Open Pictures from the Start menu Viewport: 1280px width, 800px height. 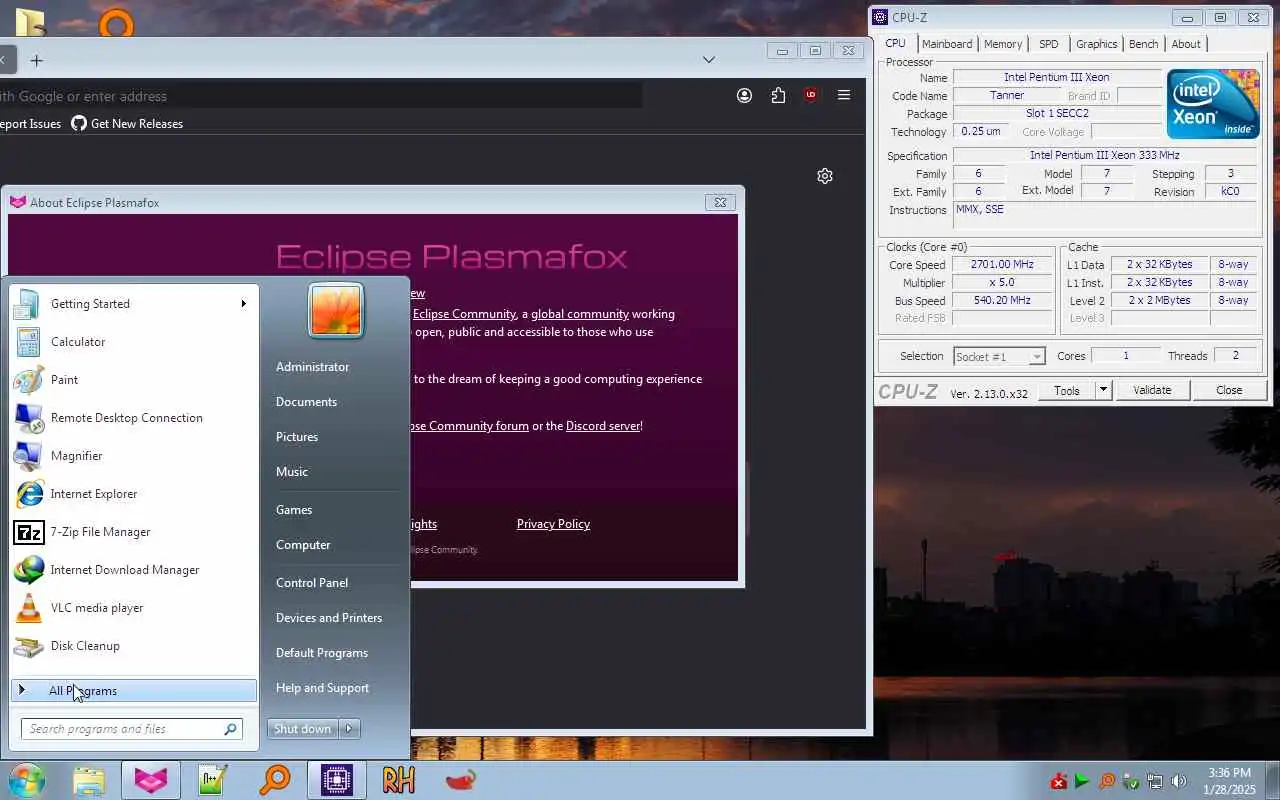pos(297,437)
